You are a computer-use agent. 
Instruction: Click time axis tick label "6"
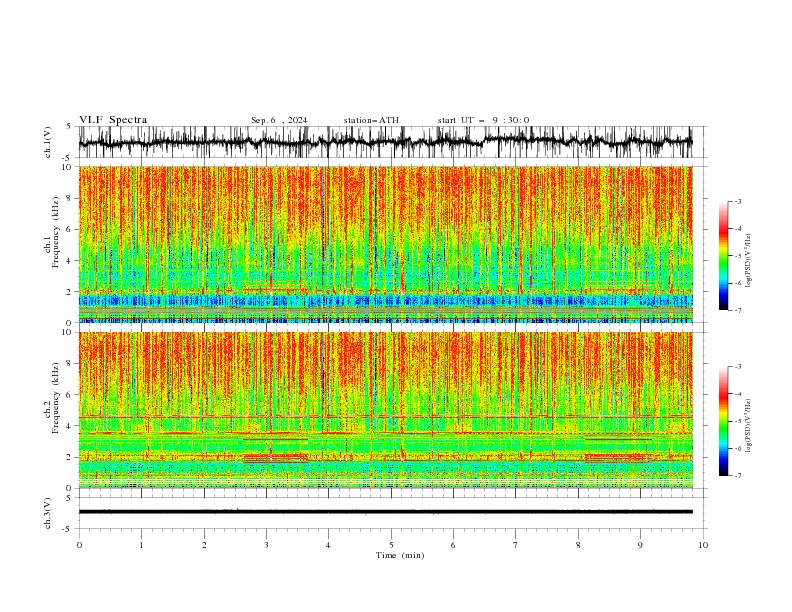[x=453, y=545]
